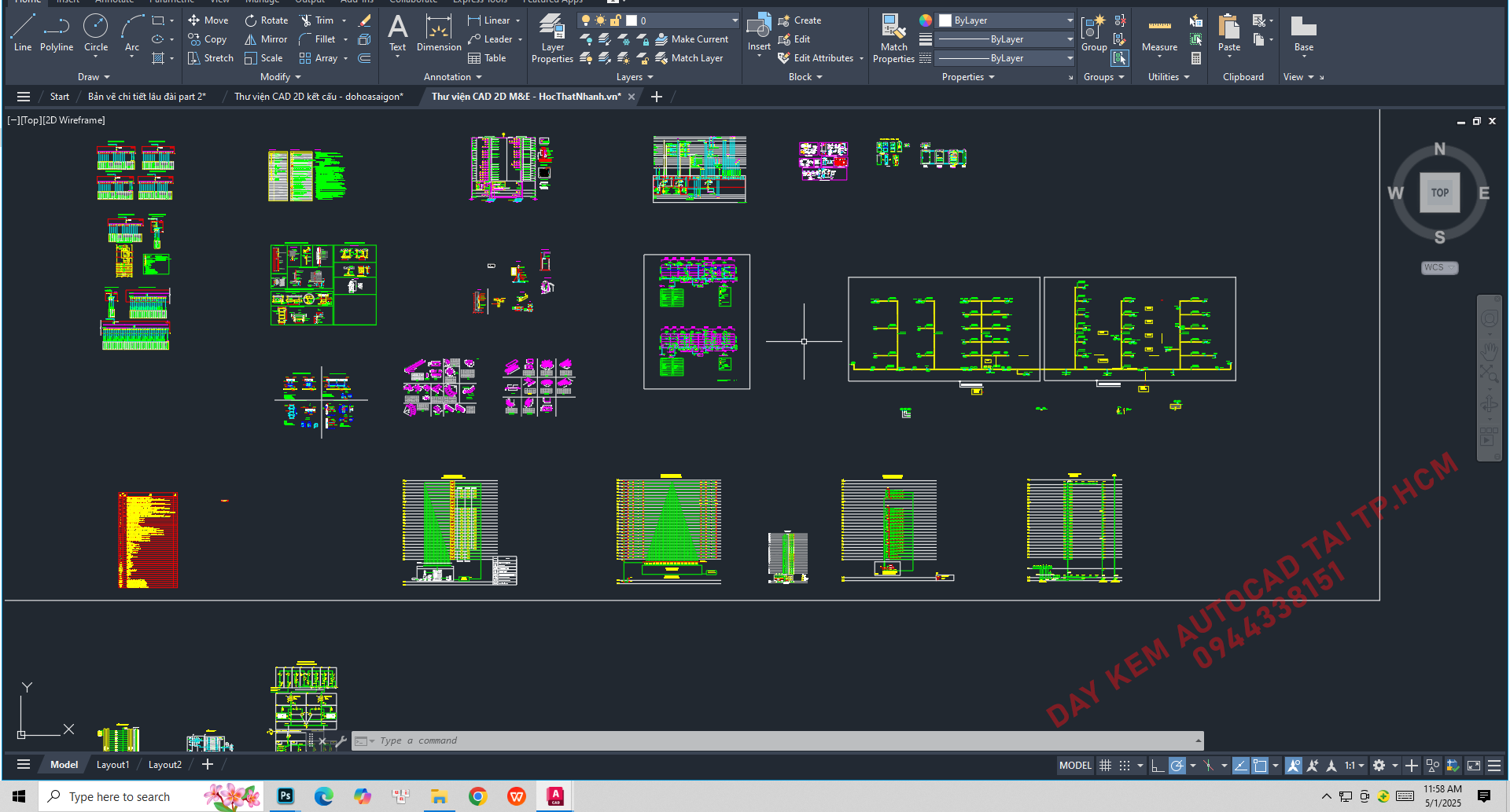Activate the Copy command
Viewport: 1510px width, 812px height.
click(x=208, y=39)
